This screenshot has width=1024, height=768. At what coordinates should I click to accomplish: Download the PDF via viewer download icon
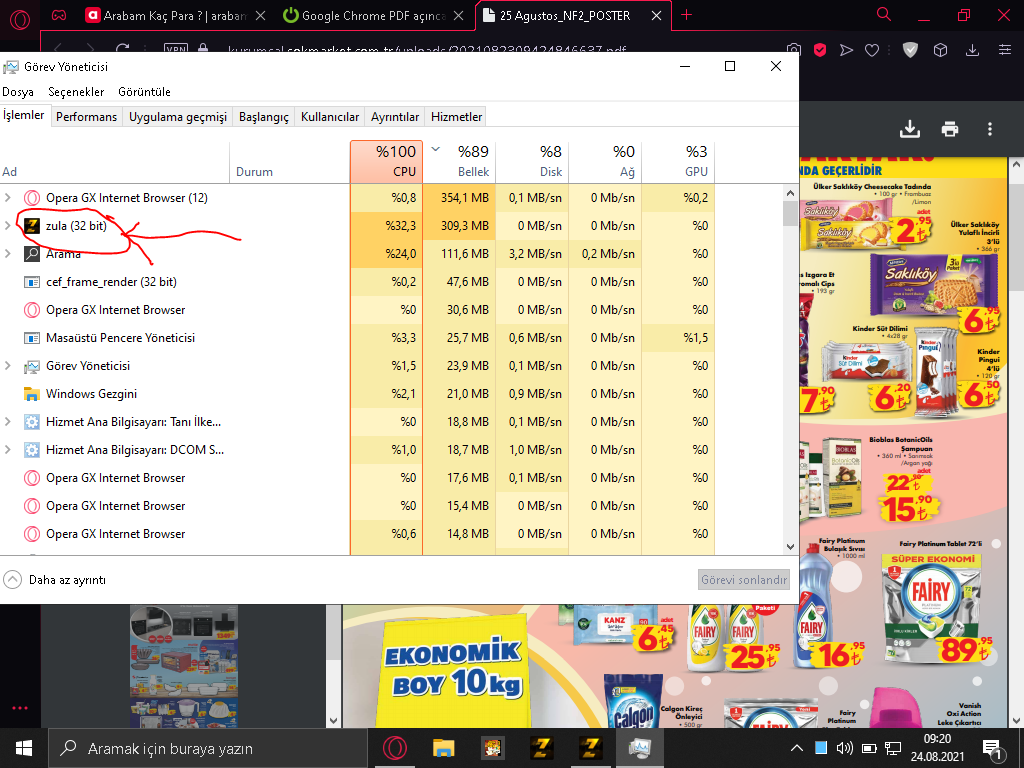(910, 129)
